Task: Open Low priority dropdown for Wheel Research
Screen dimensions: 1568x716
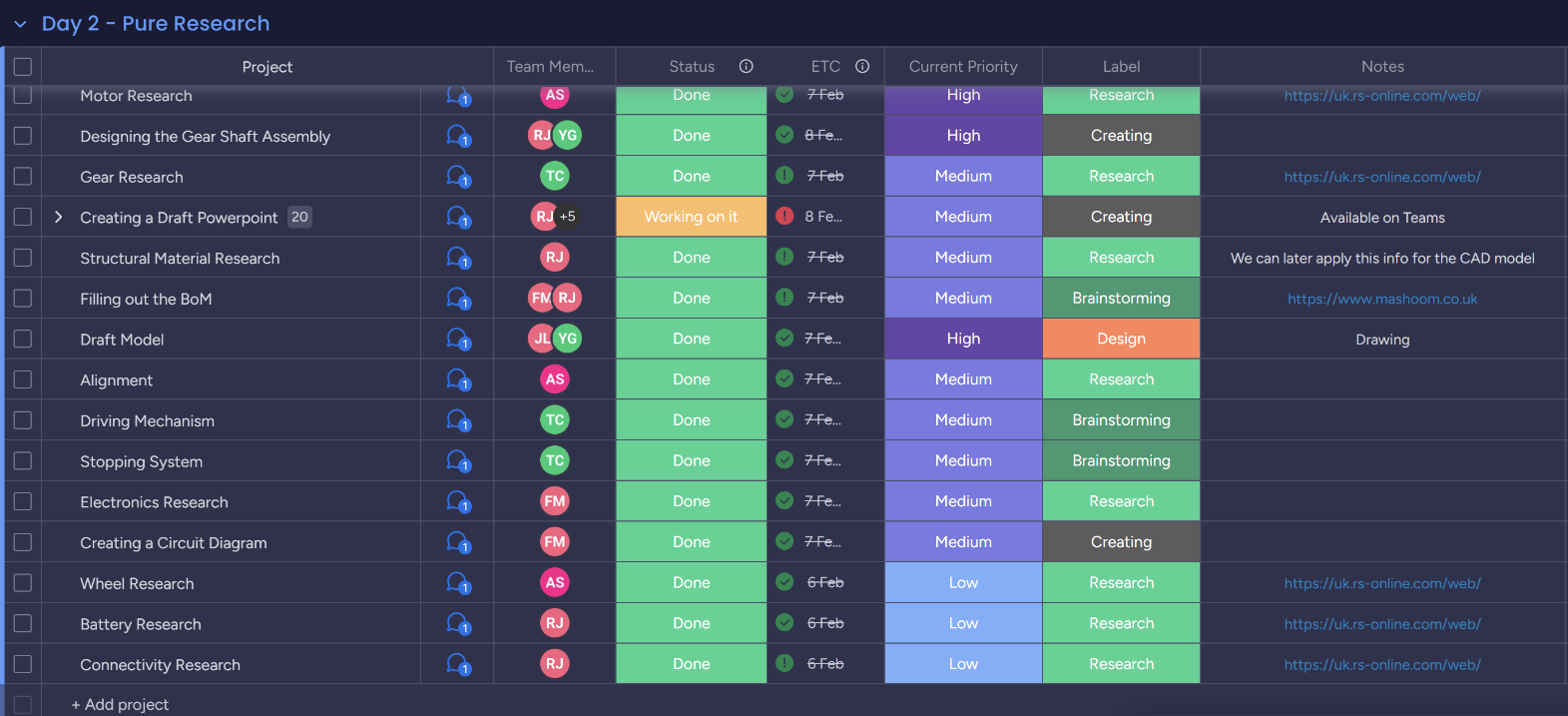Action: pyautogui.click(x=963, y=582)
